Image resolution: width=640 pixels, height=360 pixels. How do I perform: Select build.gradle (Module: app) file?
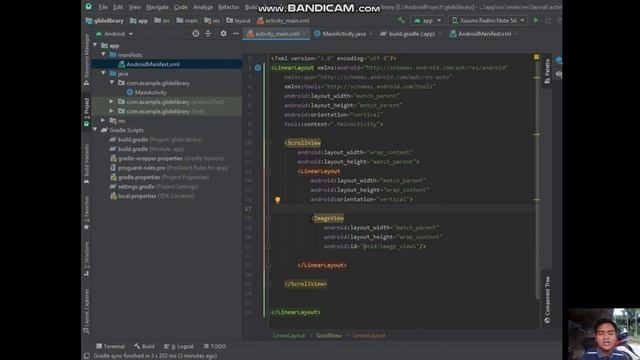(147, 149)
